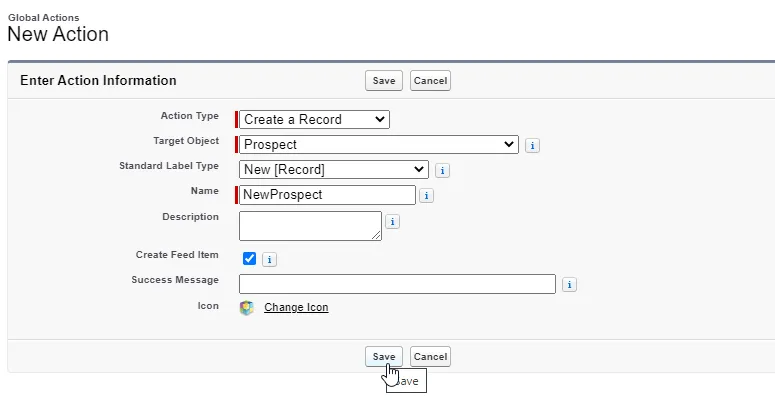This screenshot has height=410, width=775.
Task: Open the Standard Label Type dropdown
Action: pos(334,170)
